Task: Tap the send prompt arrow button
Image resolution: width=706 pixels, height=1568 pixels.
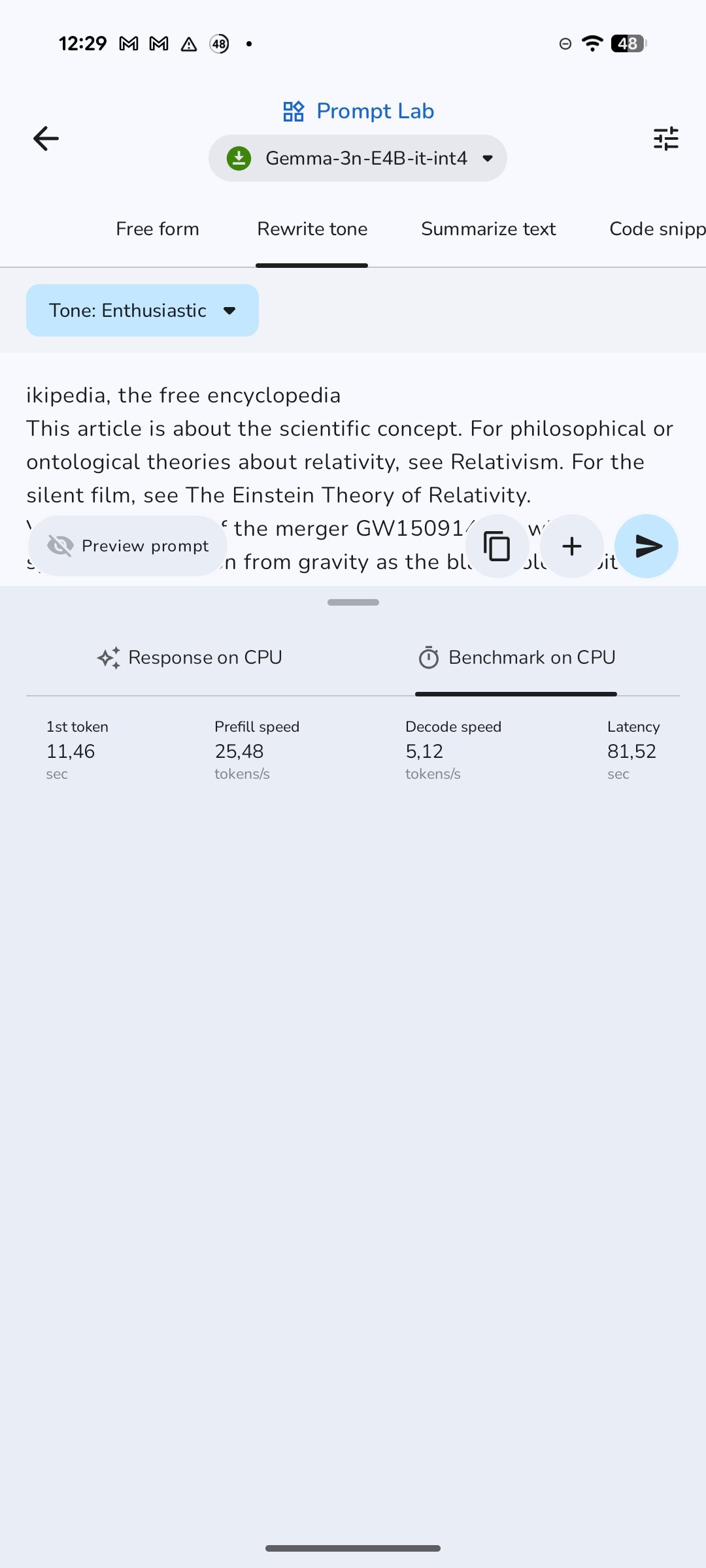Action: [647, 546]
